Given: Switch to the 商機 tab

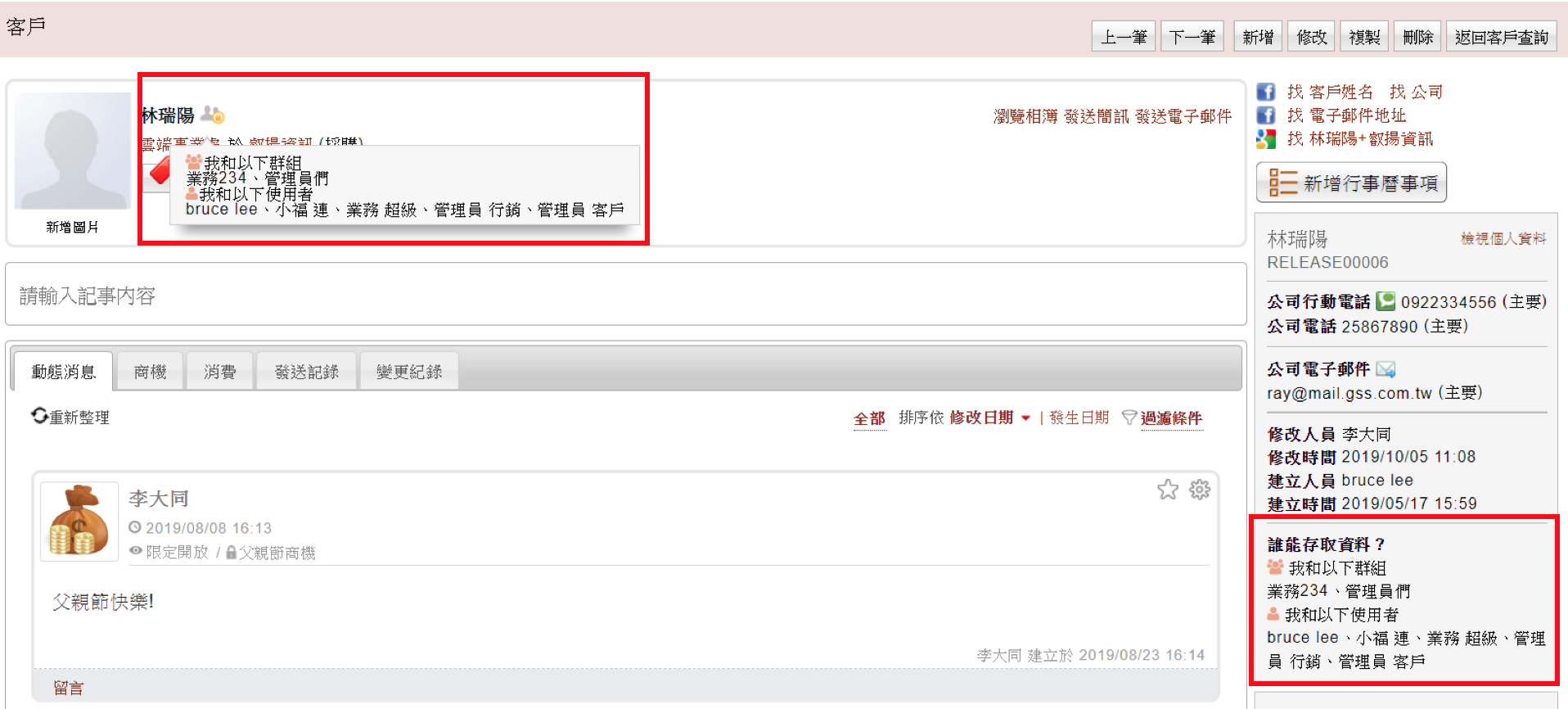Looking at the screenshot, I should (x=150, y=372).
